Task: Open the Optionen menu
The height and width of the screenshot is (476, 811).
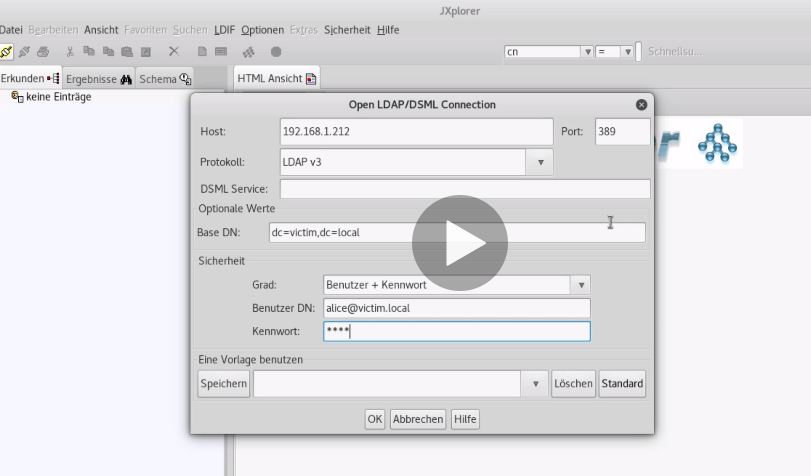Action: click(x=262, y=30)
